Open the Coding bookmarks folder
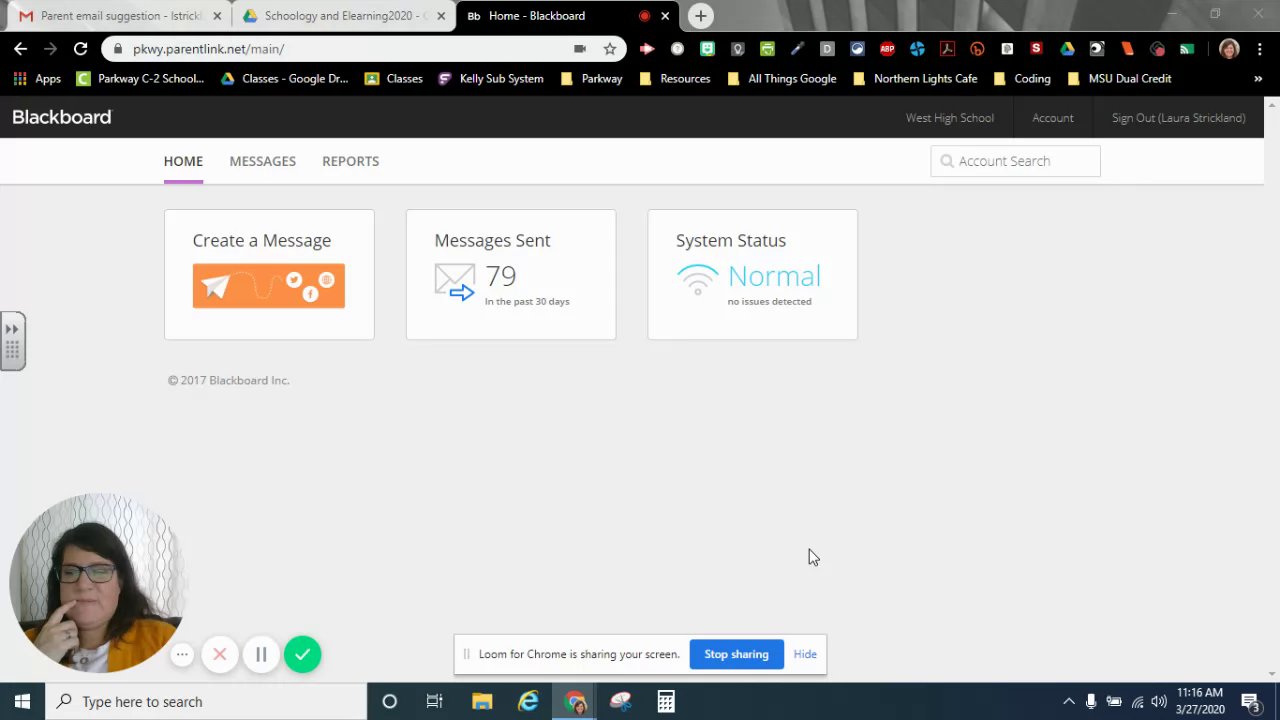1280x720 pixels. click(x=1022, y=78)
